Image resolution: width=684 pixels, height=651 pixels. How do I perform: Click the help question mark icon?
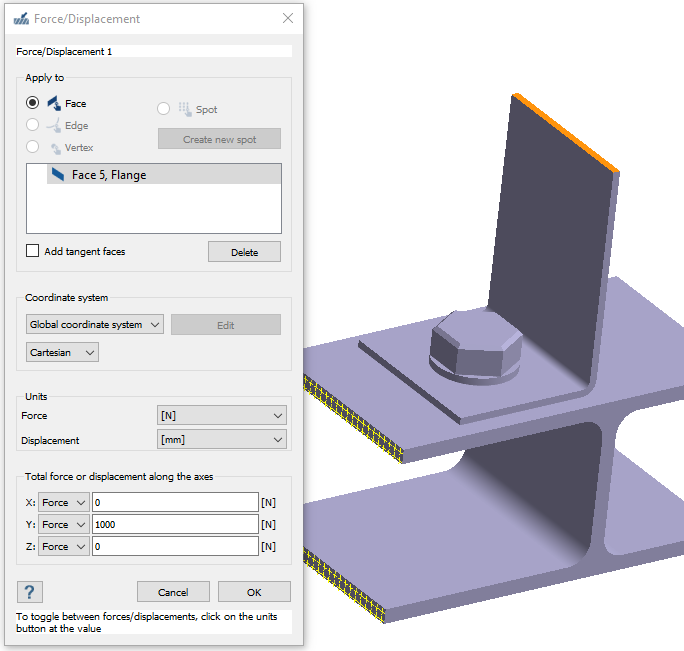click(30, 591)
